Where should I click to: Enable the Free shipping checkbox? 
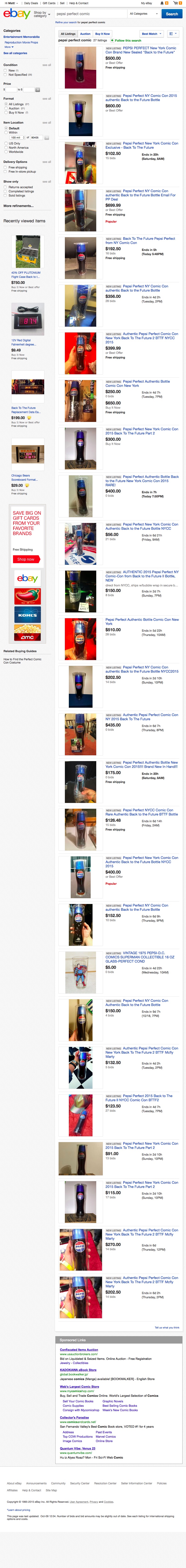point(6,167)
